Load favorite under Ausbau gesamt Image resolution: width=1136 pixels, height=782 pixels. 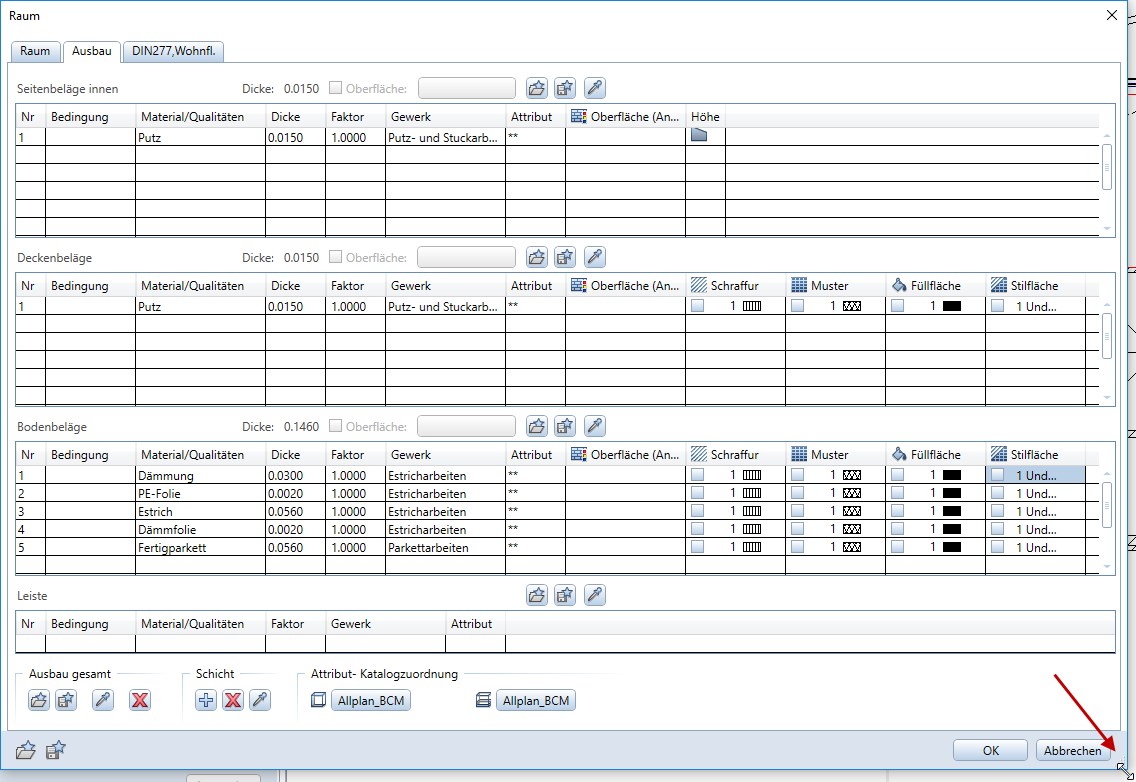click(38, 700)
